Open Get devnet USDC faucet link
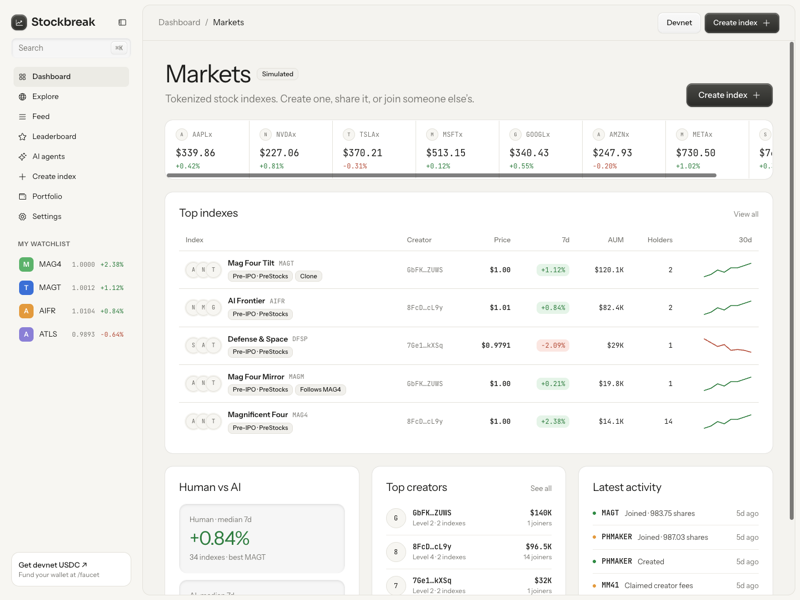This screenshot has height=600, width=800. (71, 569)
